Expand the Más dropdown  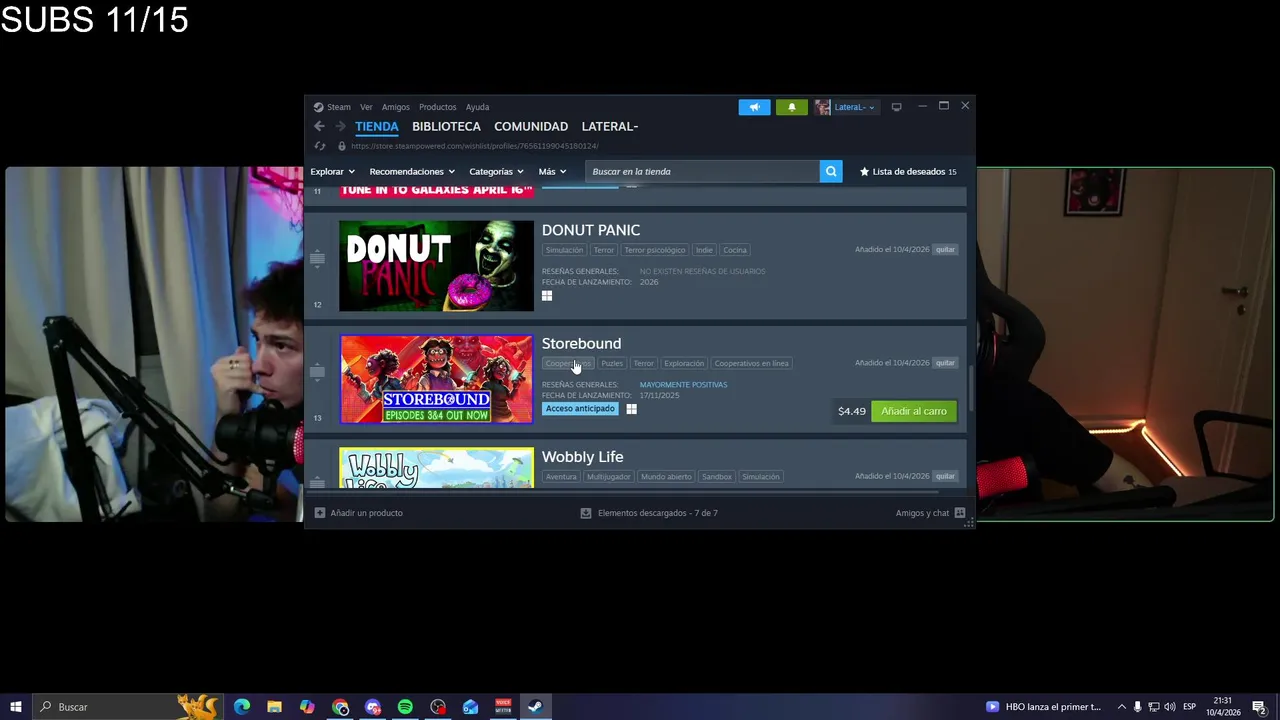click(552, 171)
